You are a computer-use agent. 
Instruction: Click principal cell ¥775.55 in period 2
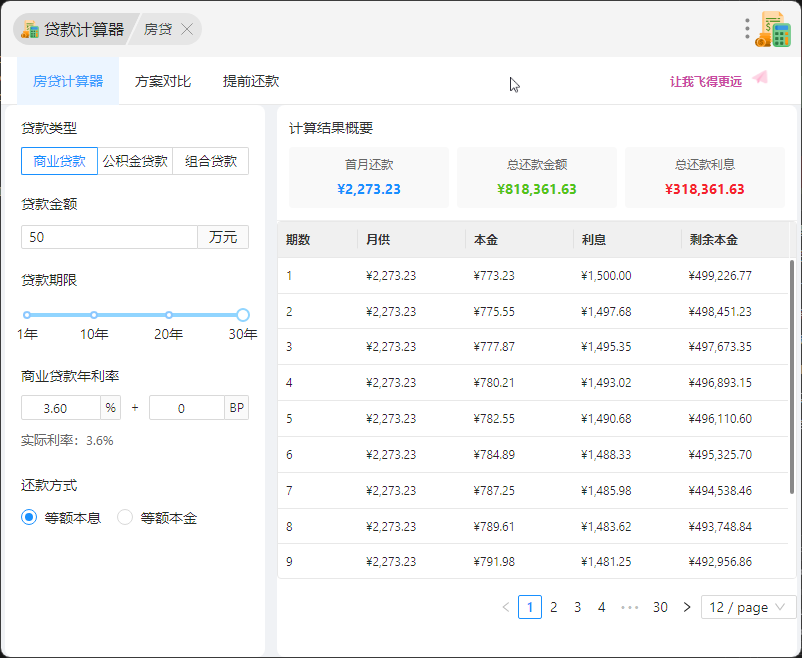(x=494, y=312)
